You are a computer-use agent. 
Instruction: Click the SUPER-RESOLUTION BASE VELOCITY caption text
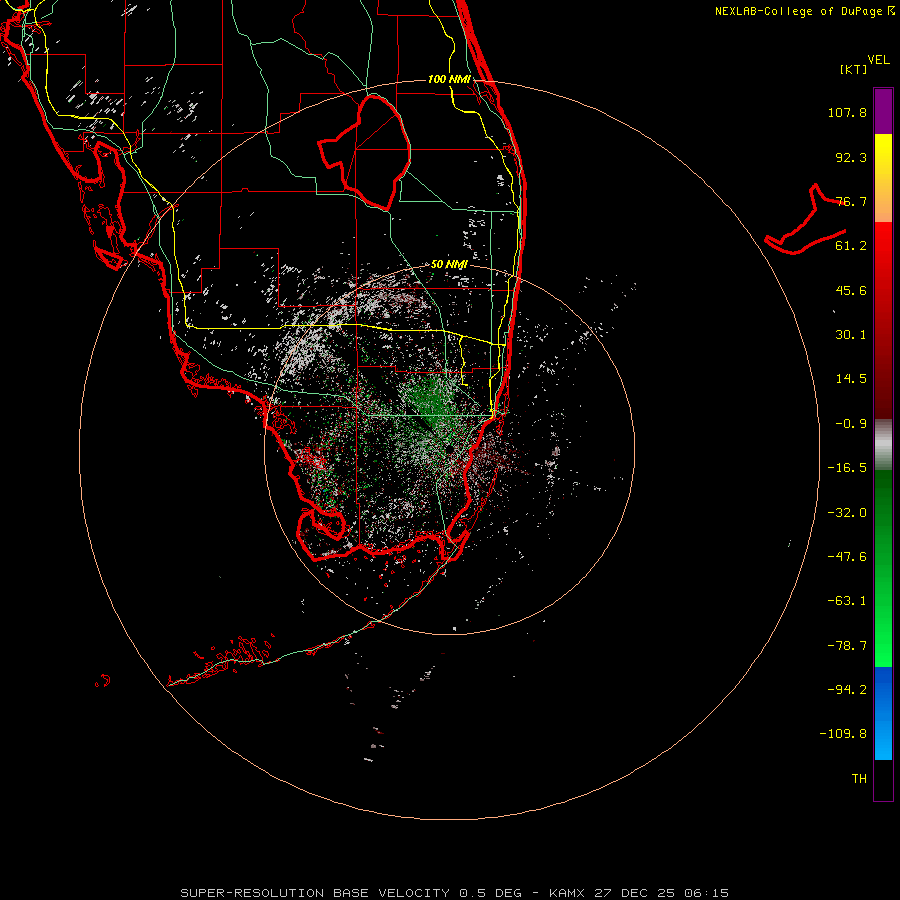[x=315, y=893]
